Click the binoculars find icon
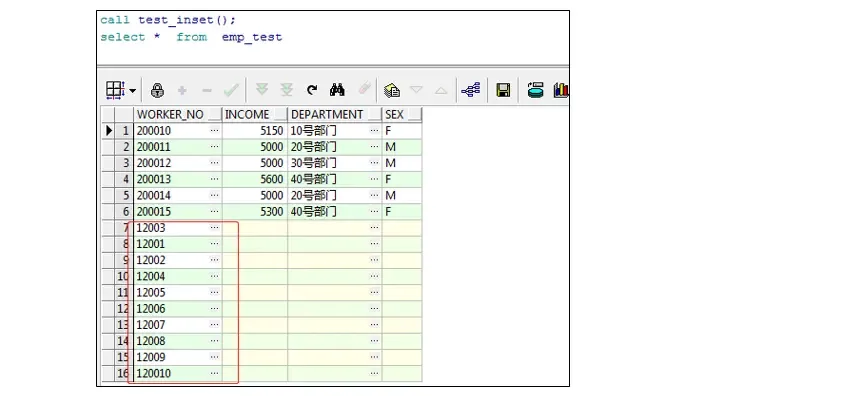Image resolution: width=851 pixels, height=396 pixels. click(x=337, y=90)
